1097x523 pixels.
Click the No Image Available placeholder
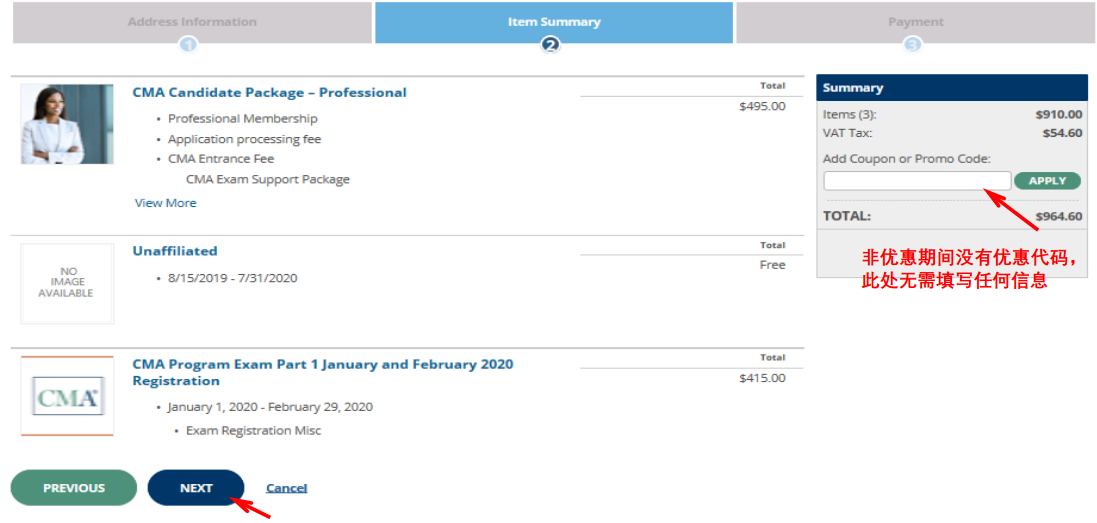tap(67, 283)
